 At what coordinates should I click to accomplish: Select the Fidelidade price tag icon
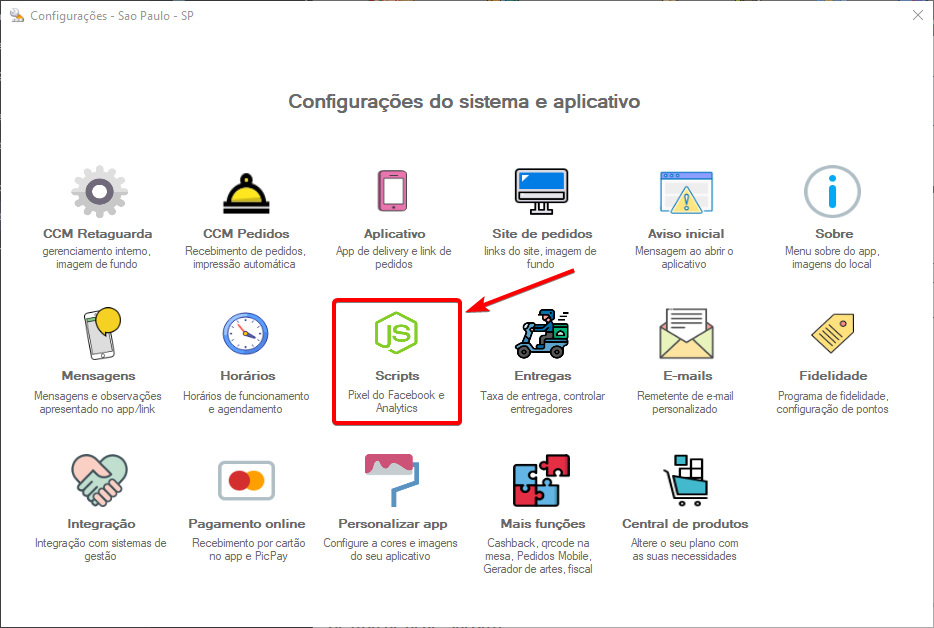click(x=833, y=333)
